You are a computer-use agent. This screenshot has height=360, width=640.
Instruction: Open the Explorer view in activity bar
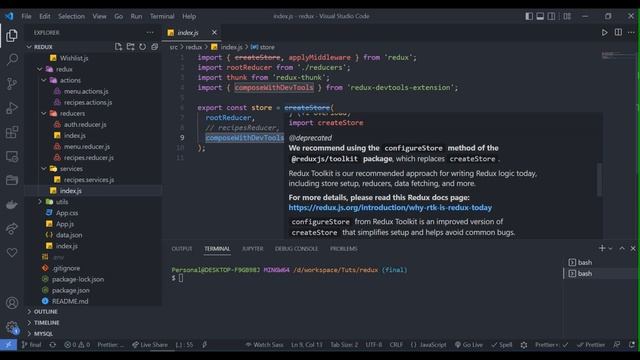coord(12,36)
